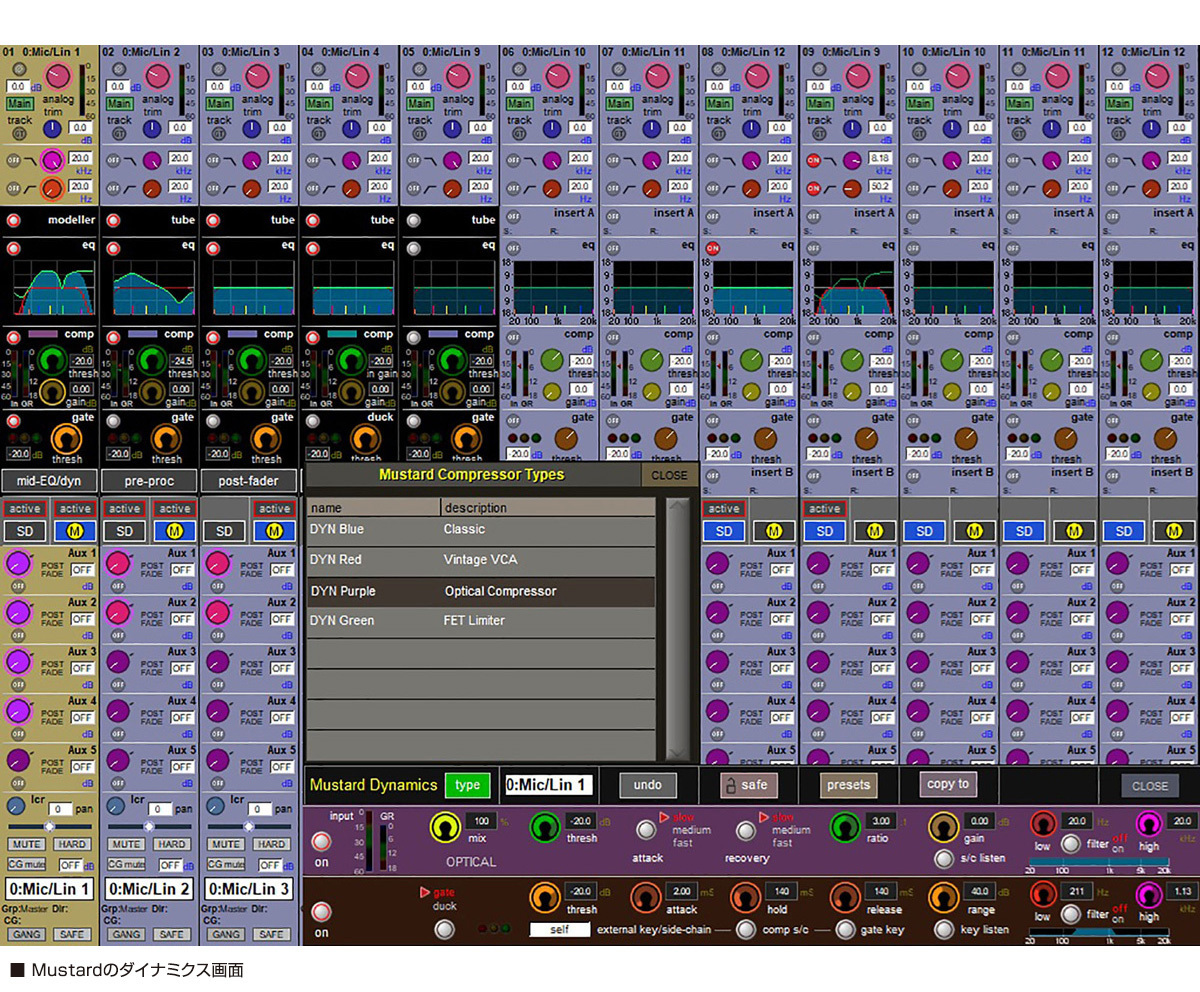This screenshot has height=992, width=1200.
Task: Click the Mustard Compressor Types list scrollbar
Action: (x=678, y=630)
